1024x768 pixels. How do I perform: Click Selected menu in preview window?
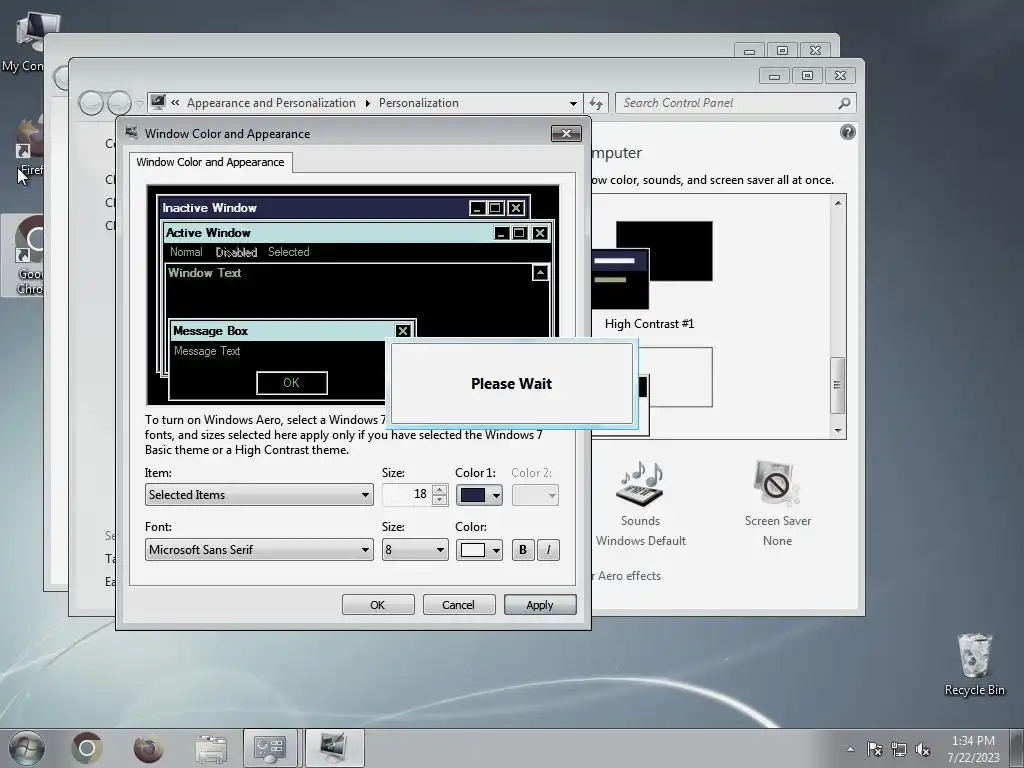pos(289,252)
